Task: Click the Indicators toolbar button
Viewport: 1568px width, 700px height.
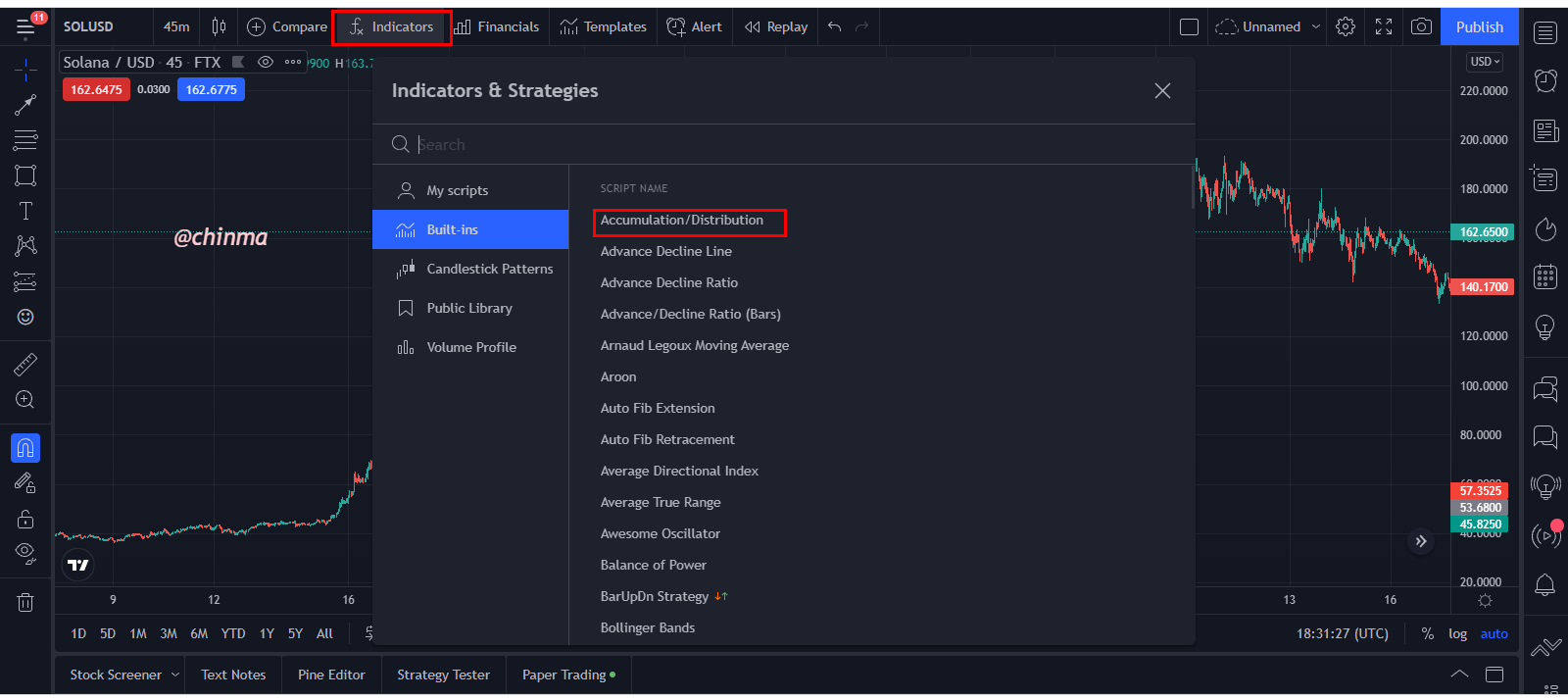Action: [x=392, y=26]
